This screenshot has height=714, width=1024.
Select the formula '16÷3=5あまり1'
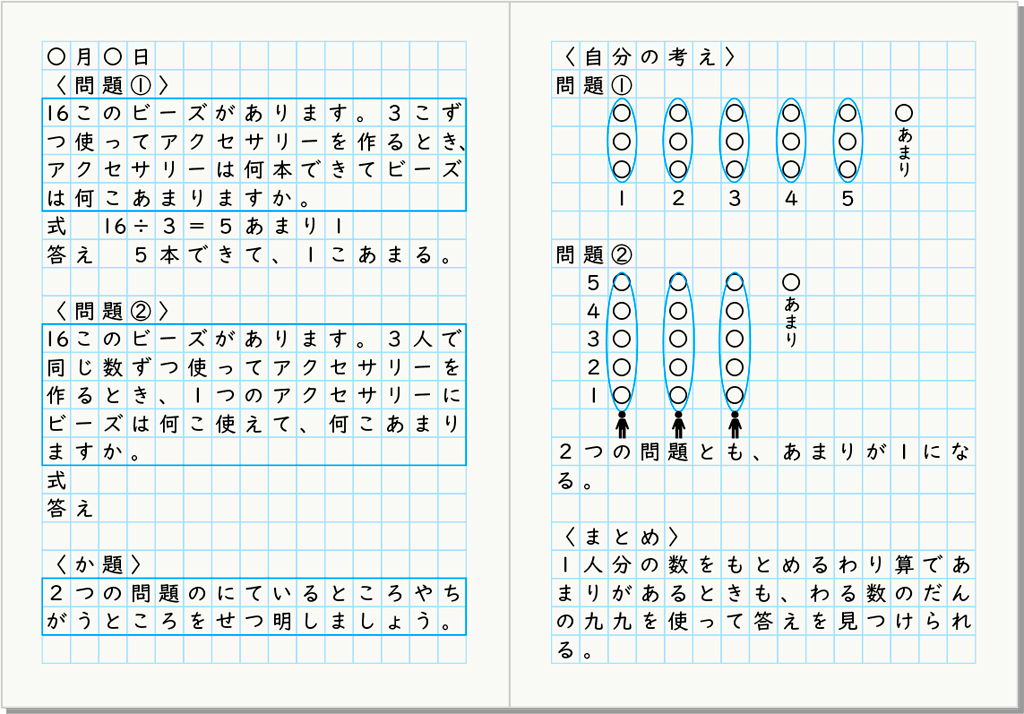(223, 227)
